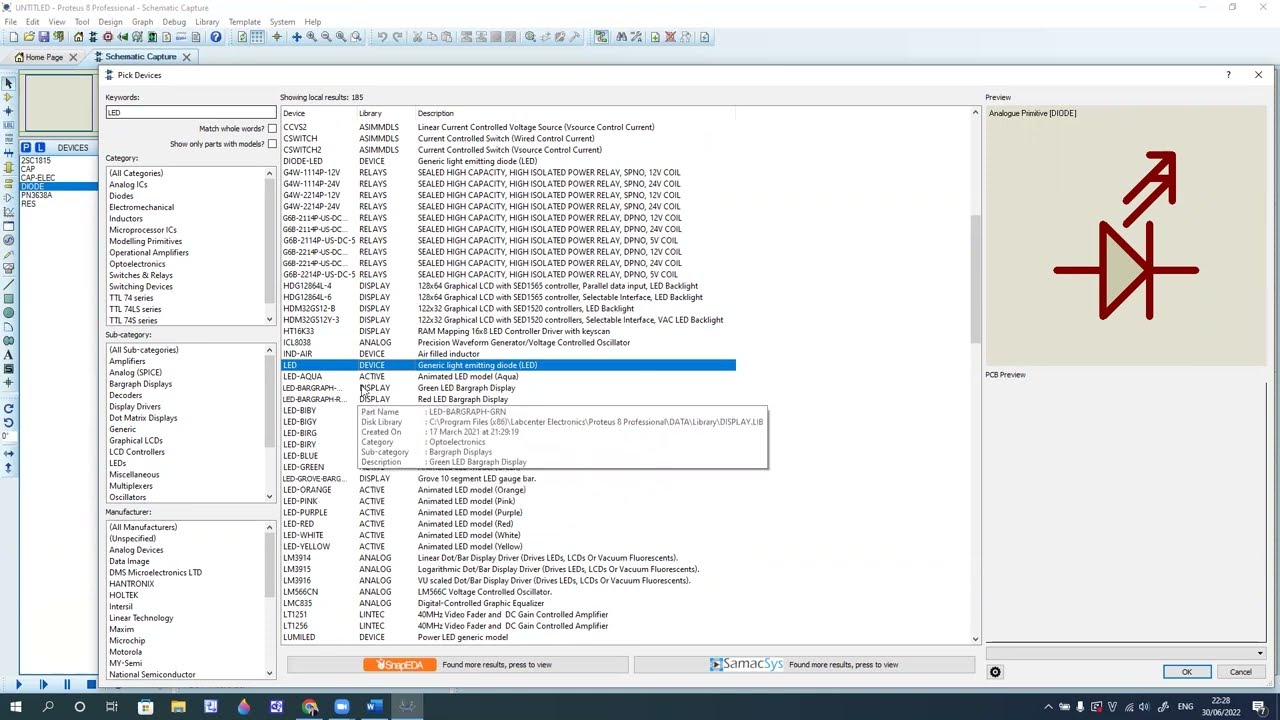Click the Open Project folder icon
Image resolution: width=1280 pixels, height=720 pixels.
[x=28, y=37]
